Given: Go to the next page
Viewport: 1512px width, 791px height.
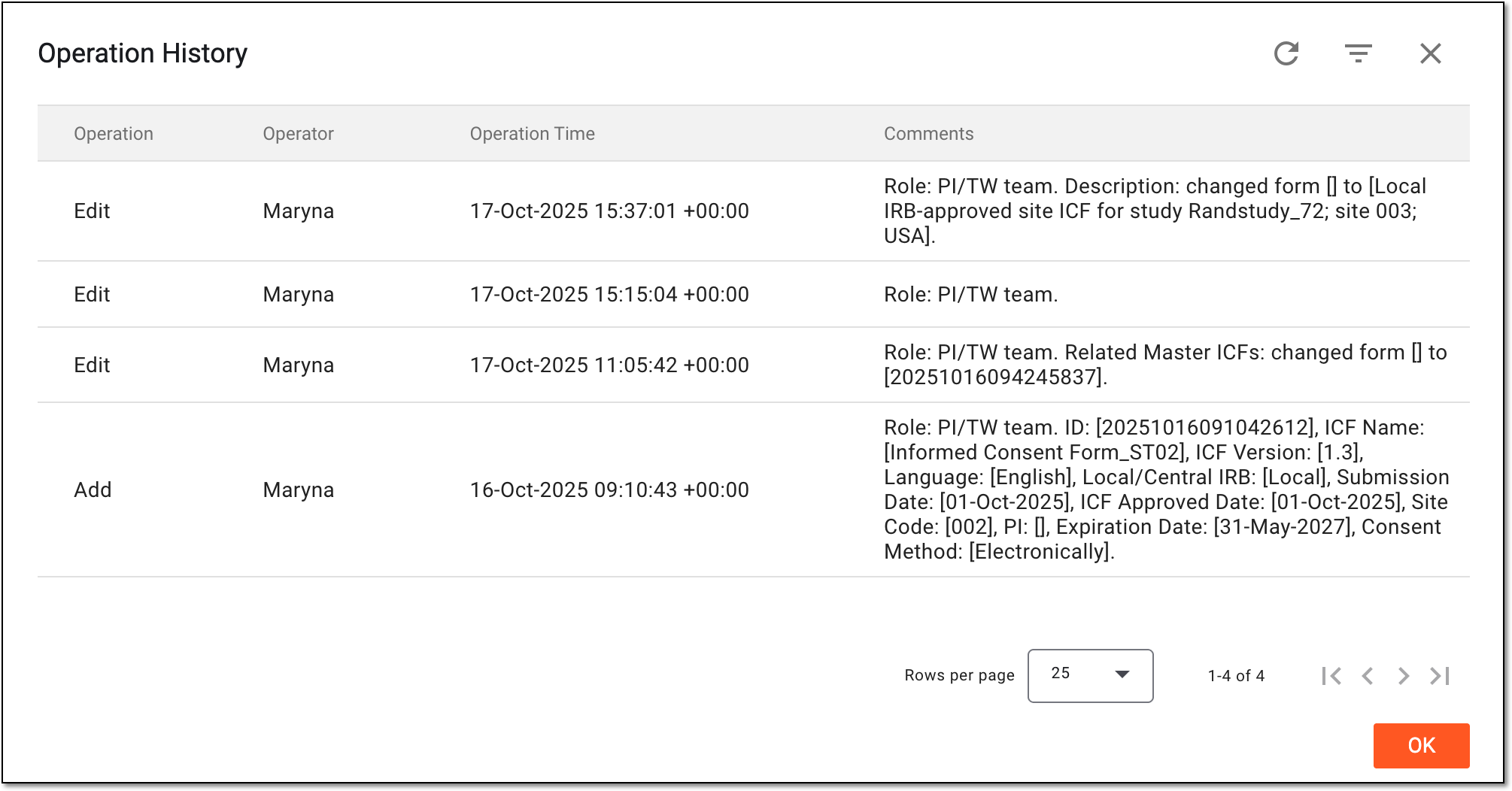Looking at the screenshot, I should (x=1404, y=676).
